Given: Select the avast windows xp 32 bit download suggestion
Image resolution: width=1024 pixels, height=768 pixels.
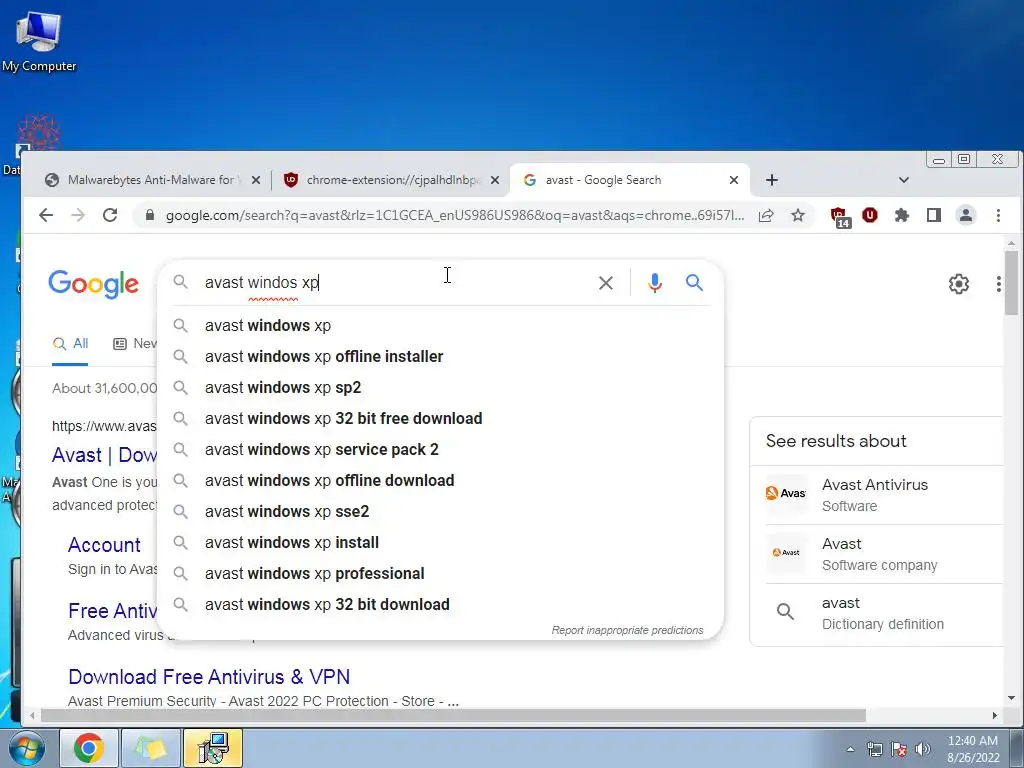Looking at the screenshot, I should click(441, 605).
